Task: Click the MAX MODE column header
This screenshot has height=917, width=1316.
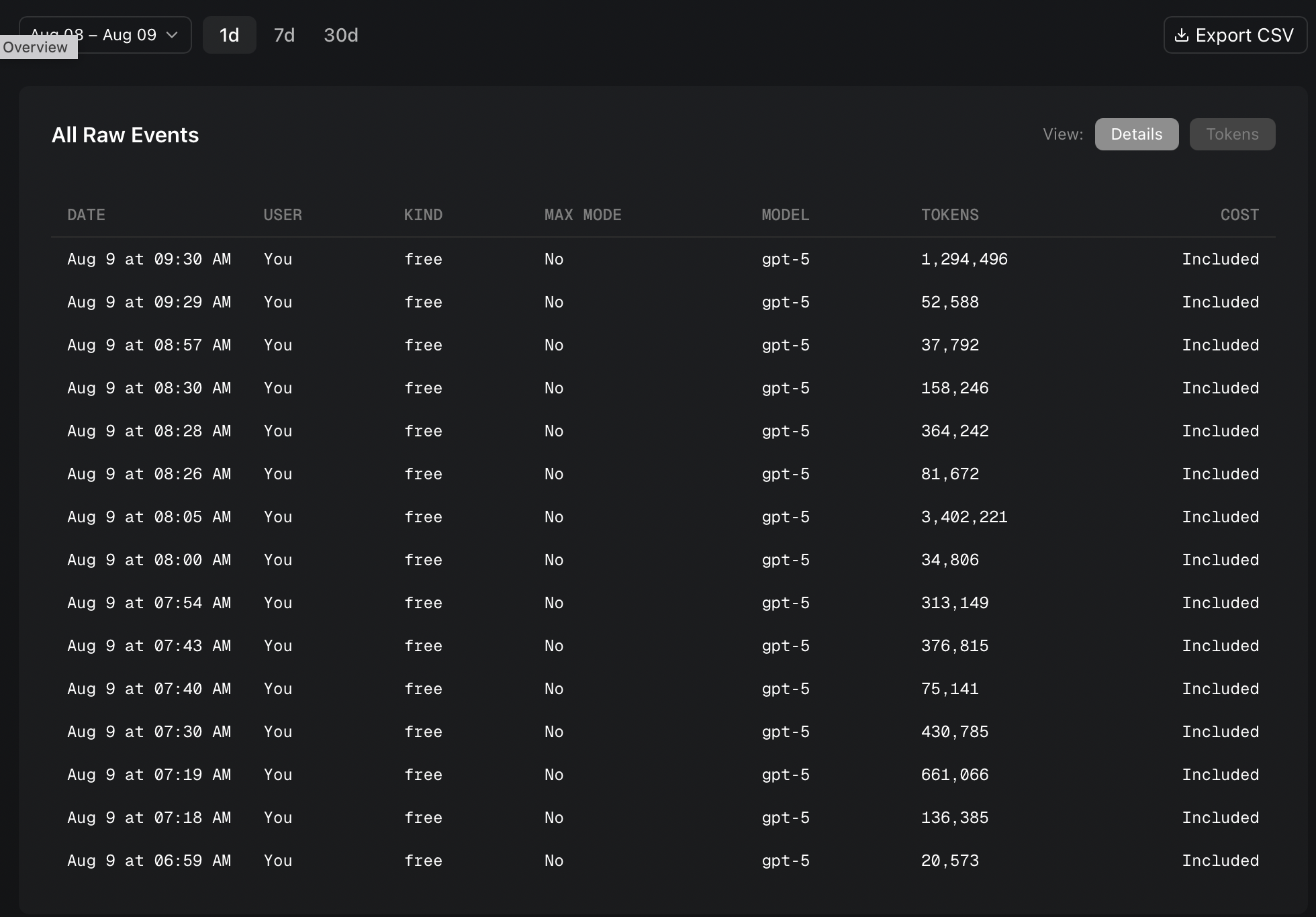Action: click(582, 215)
